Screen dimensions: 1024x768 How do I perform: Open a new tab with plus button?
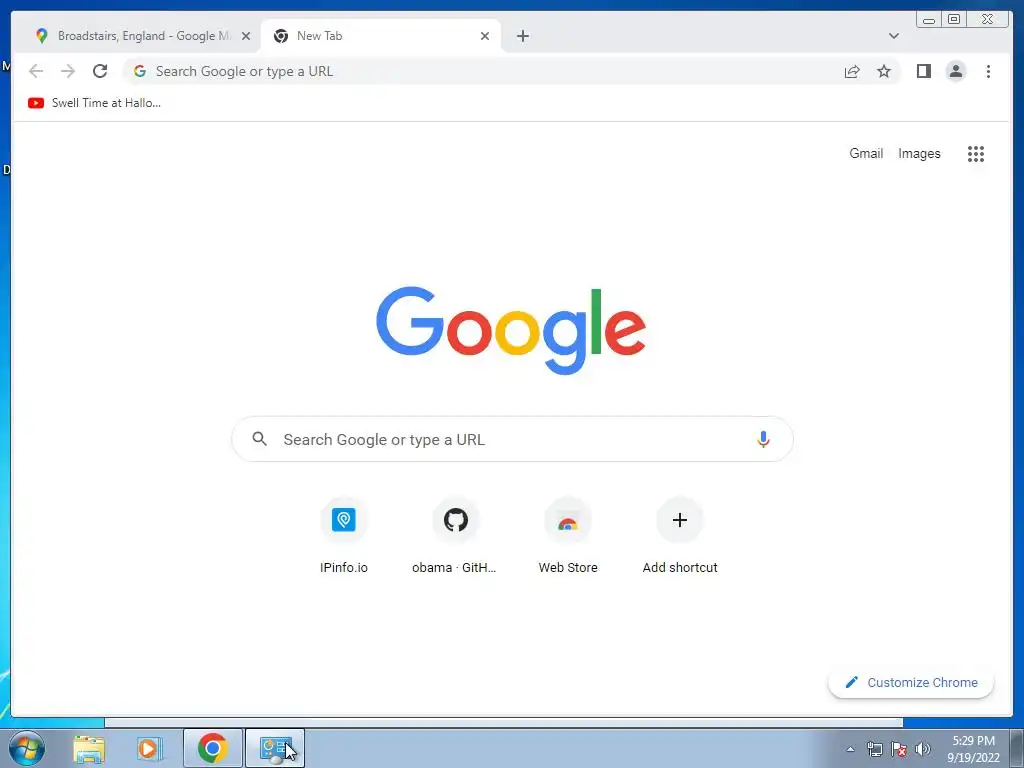[522, 36]
